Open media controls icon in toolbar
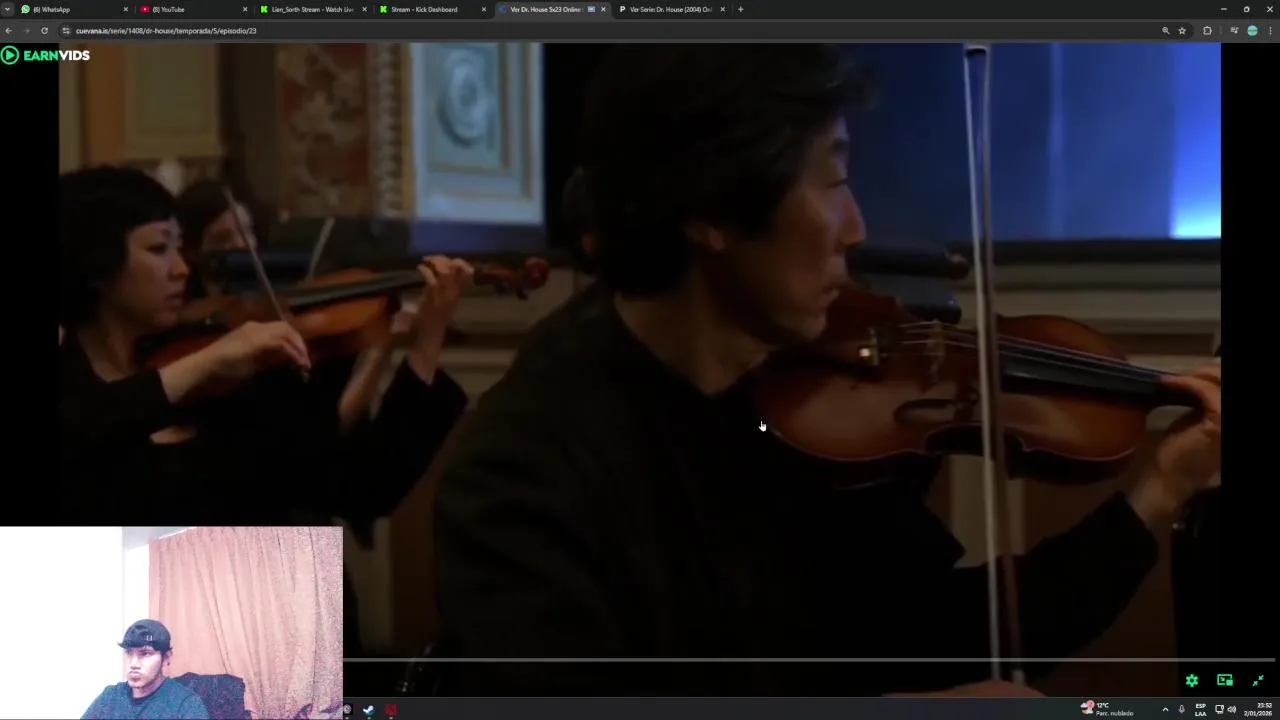The width and height of the screenshot is (1280, 720). tap(1234, 31)
